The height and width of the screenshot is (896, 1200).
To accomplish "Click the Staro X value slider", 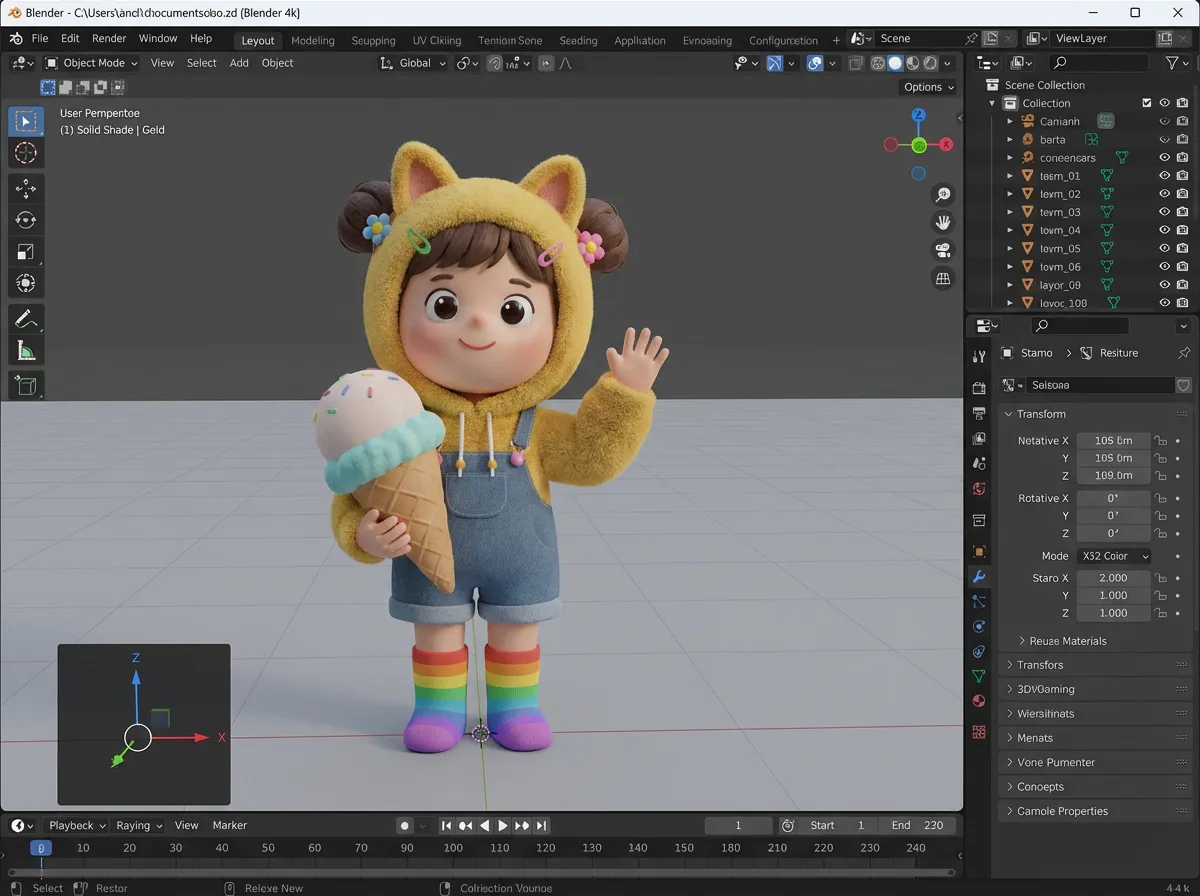I will pos(1113,578).
